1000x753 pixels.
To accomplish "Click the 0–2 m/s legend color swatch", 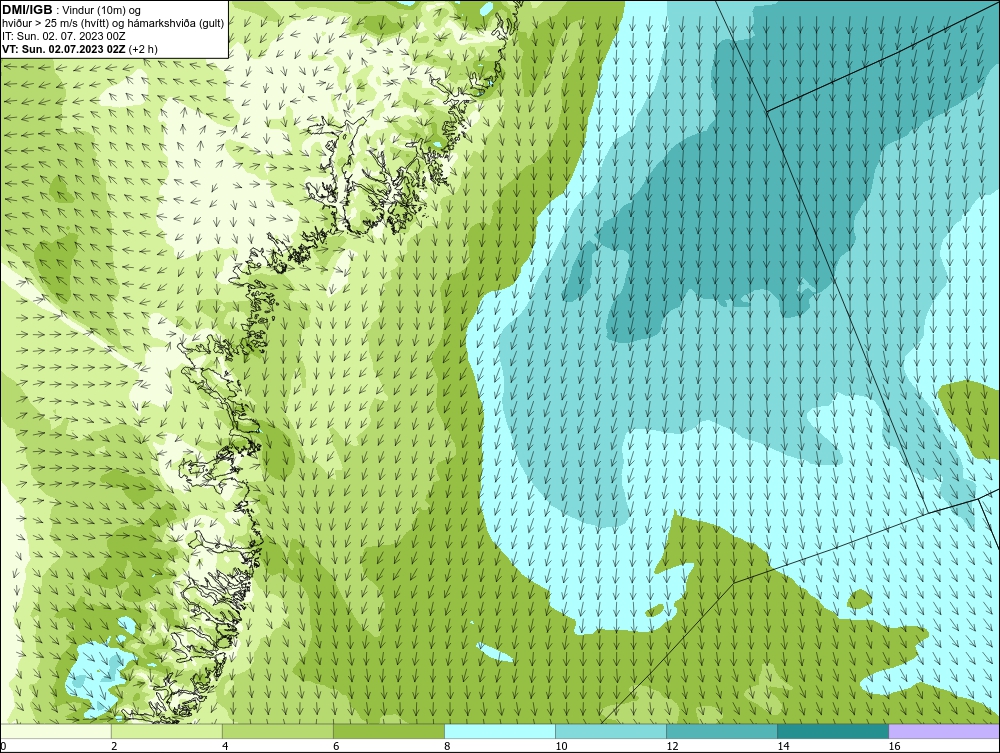I will point(56,731).
